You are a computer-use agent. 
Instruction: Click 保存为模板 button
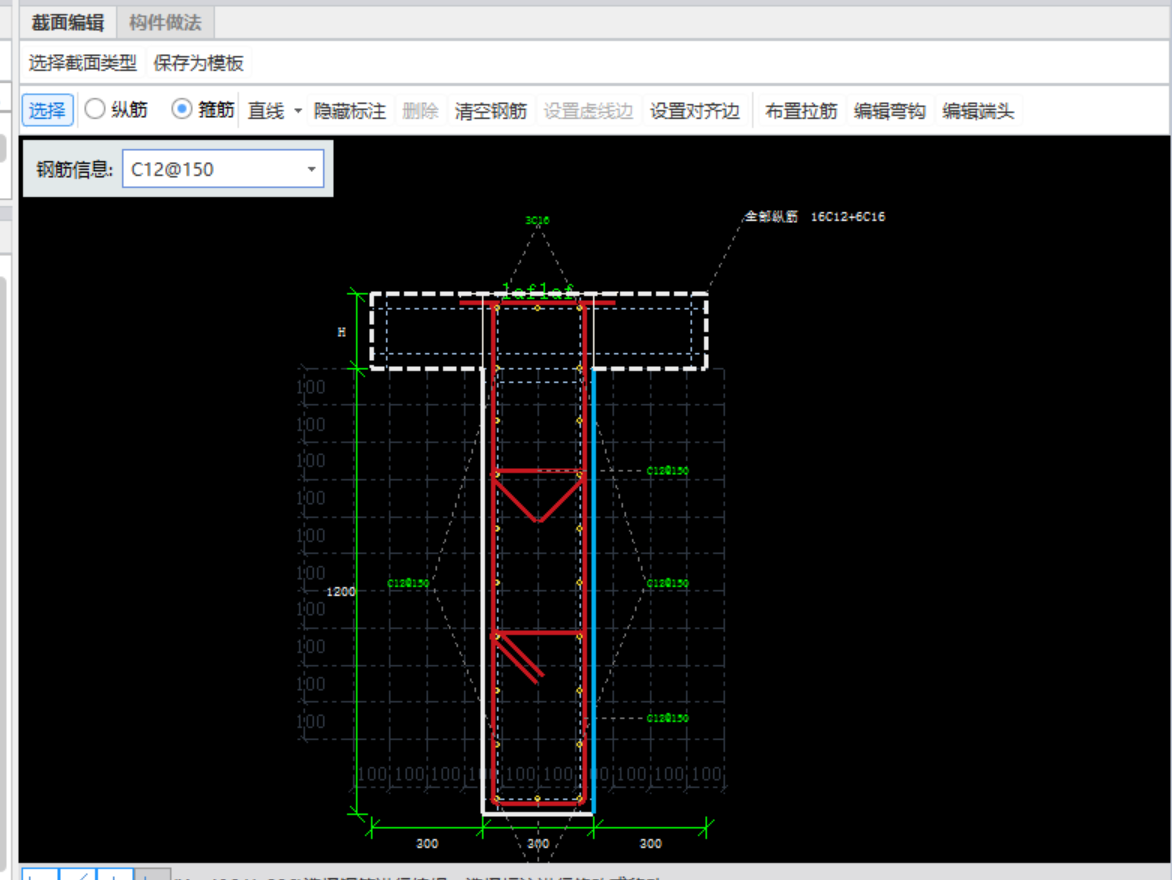[x=198, y=63]
